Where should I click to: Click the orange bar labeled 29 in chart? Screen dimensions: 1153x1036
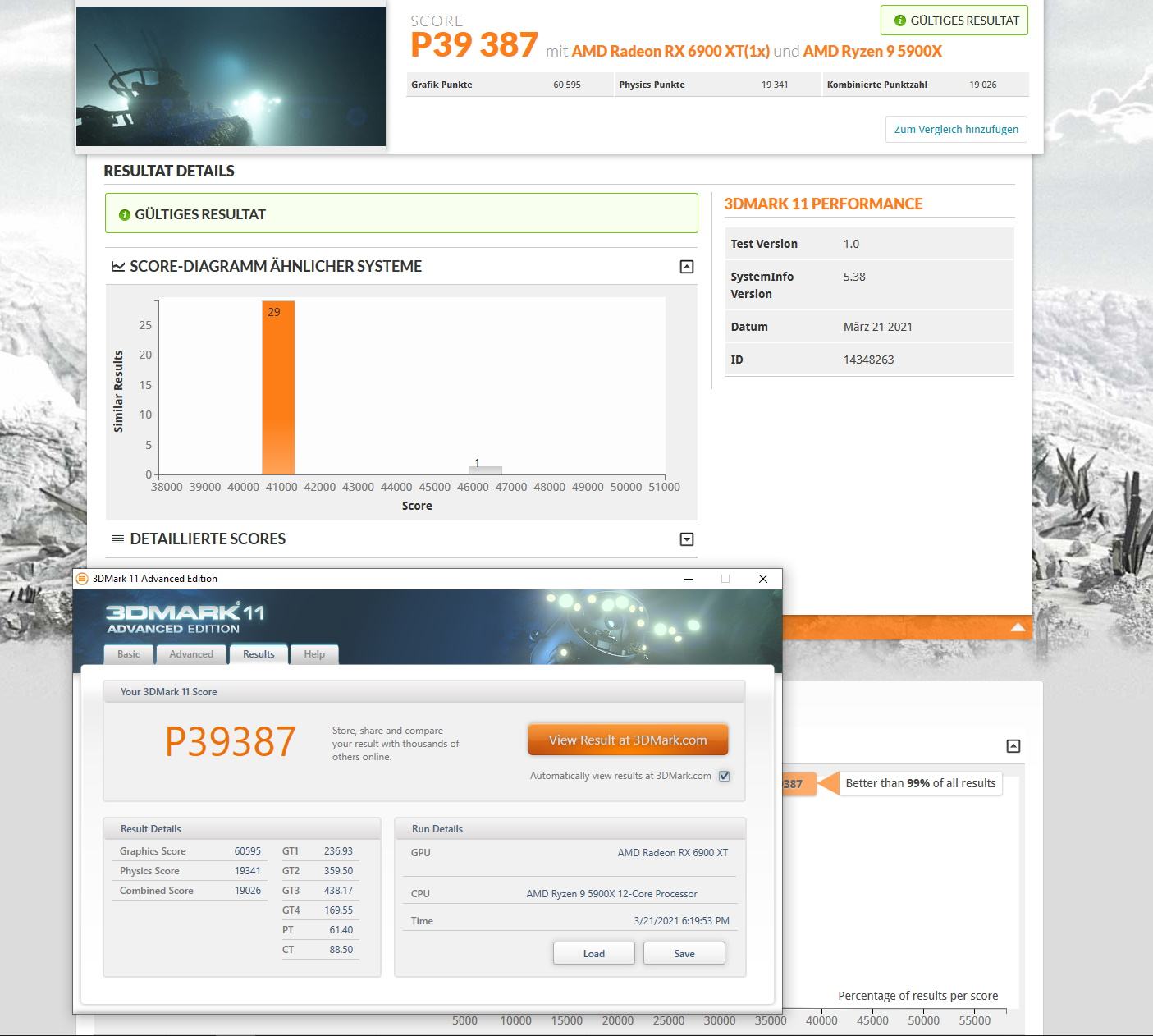(278, 387)
